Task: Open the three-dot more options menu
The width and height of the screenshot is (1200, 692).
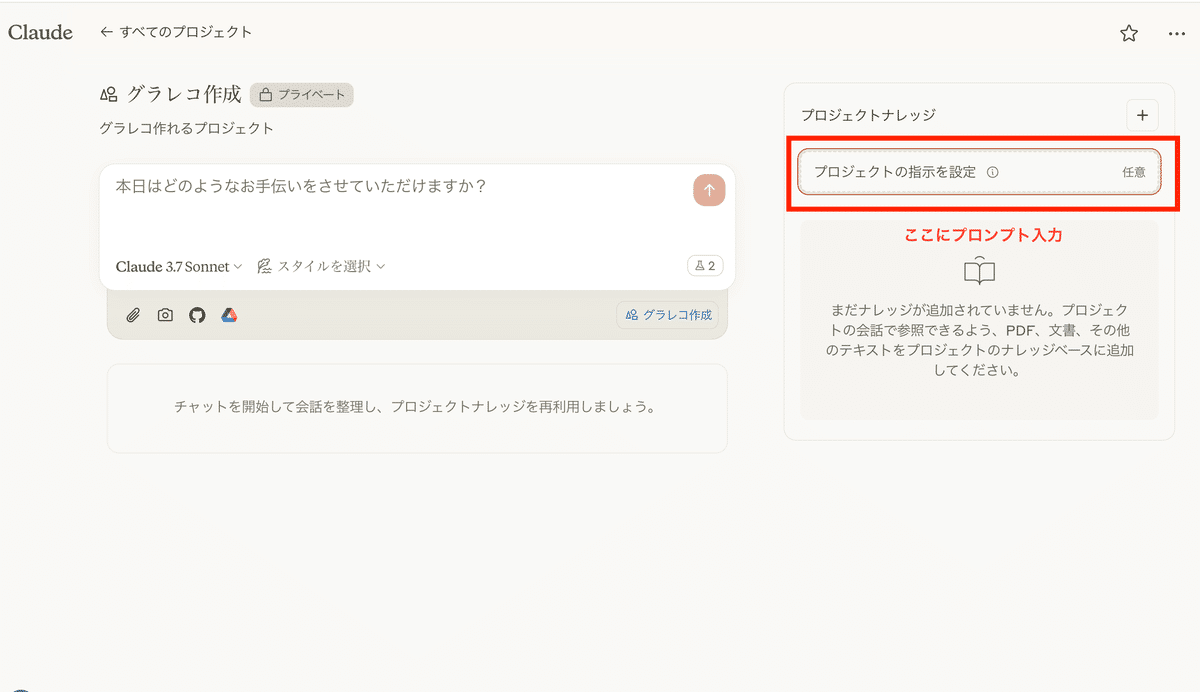Action: click(1176, 33)
